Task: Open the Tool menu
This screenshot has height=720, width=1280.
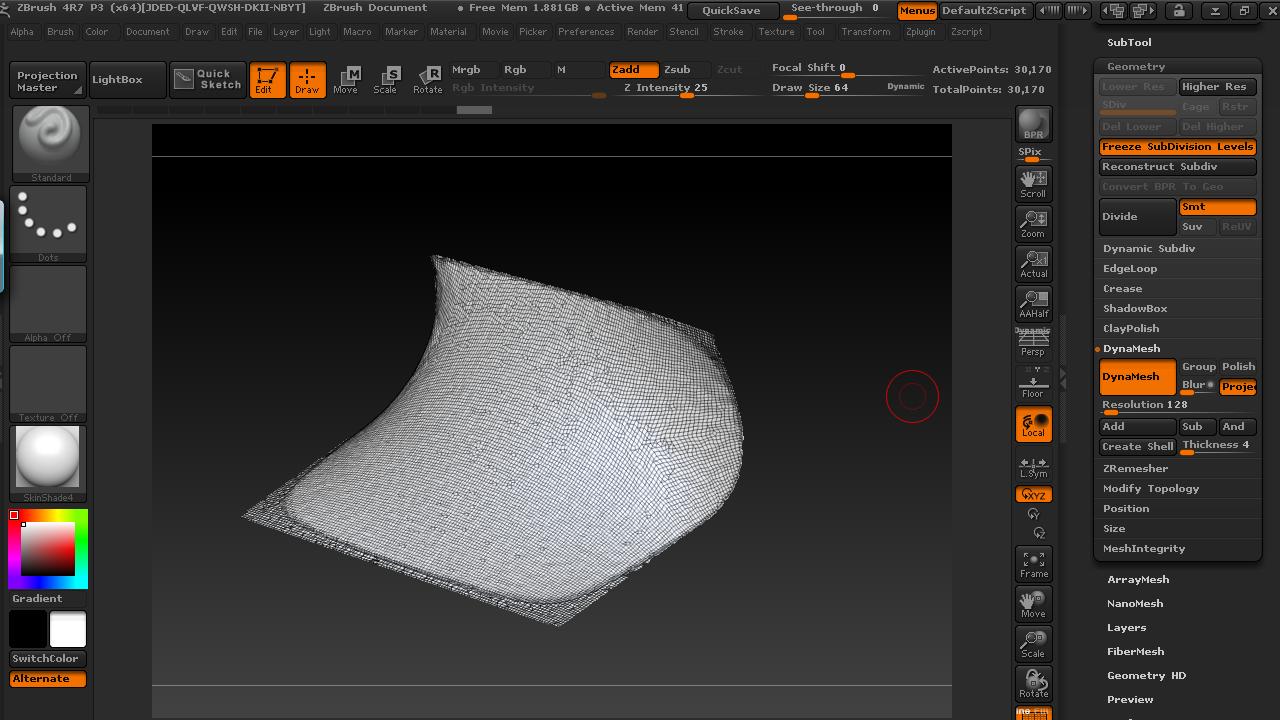Action: tap(816, 32)
